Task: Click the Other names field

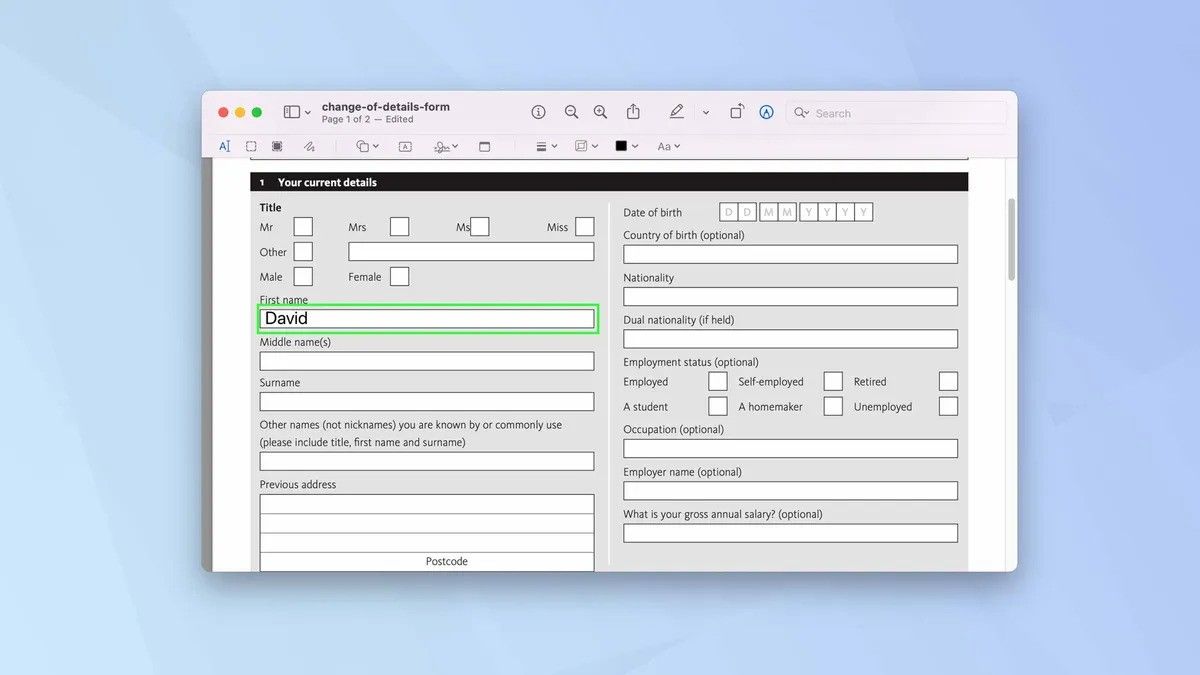Action: (x=427, y=461)
